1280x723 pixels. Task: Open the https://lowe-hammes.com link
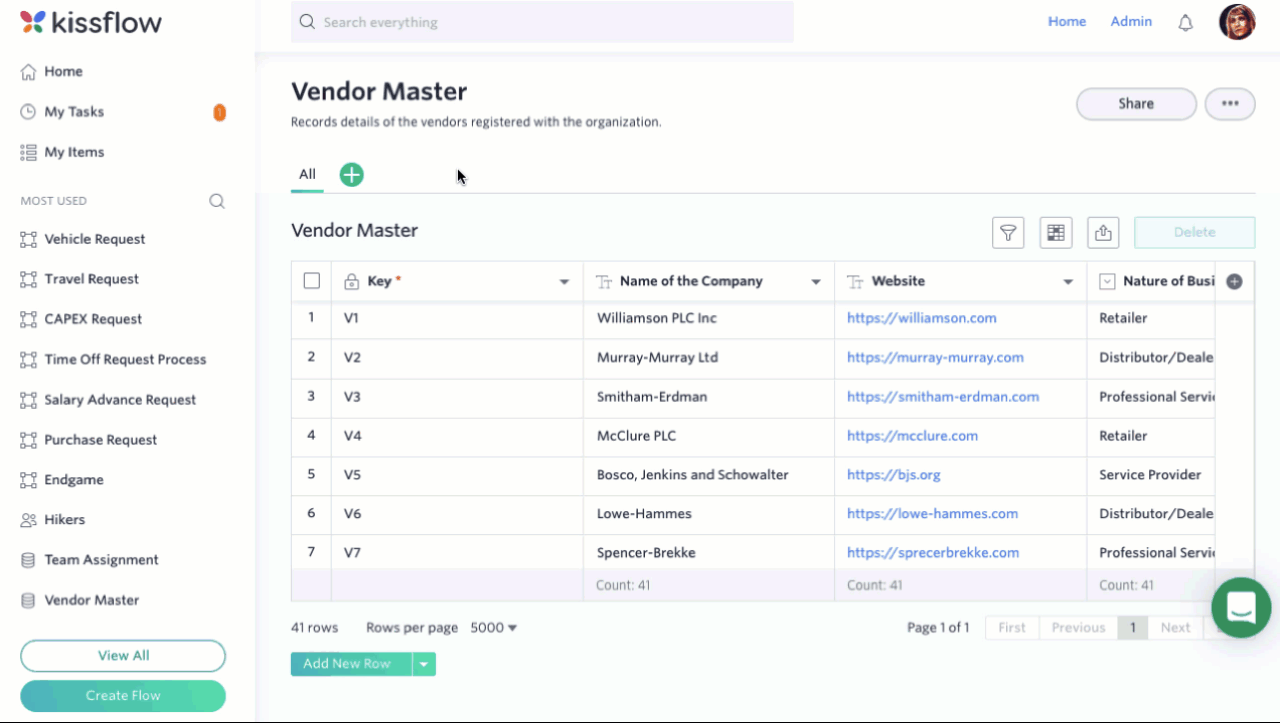coord(932,513)
